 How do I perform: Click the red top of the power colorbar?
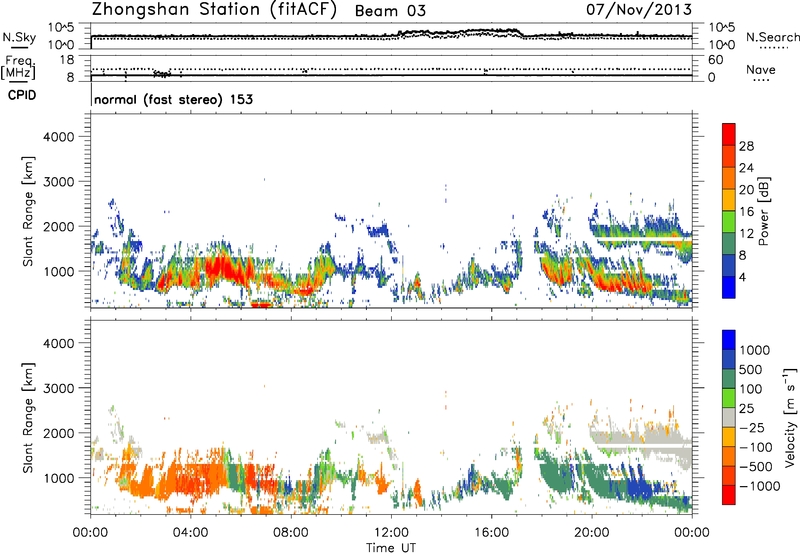pyautogui.click(x=729, y=133)
